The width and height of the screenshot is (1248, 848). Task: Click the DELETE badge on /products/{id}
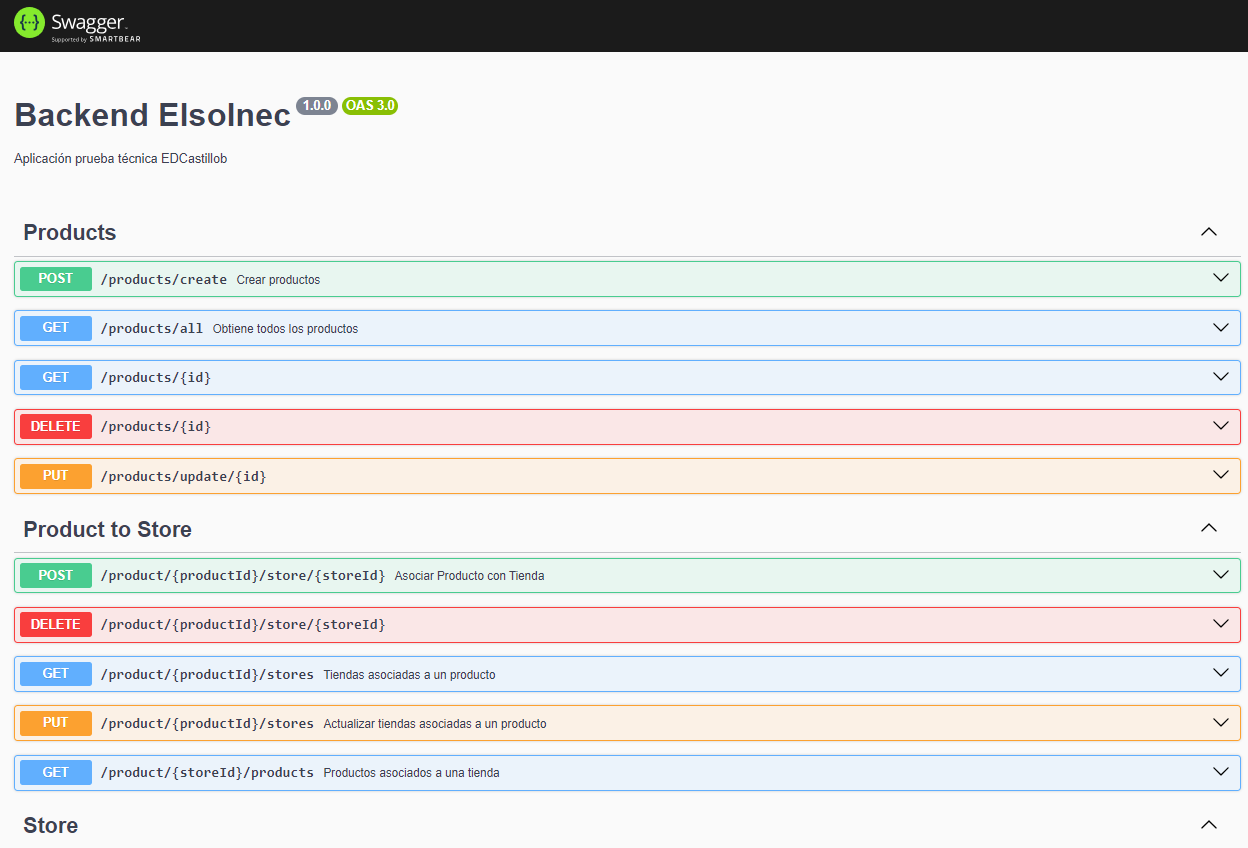point(55,426)
